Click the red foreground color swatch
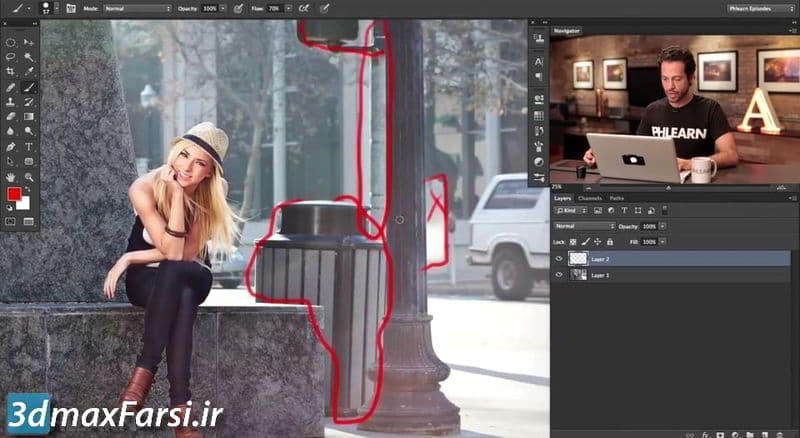Image resolution: width=800 pixels, height=438 pixels. (14, 194)
